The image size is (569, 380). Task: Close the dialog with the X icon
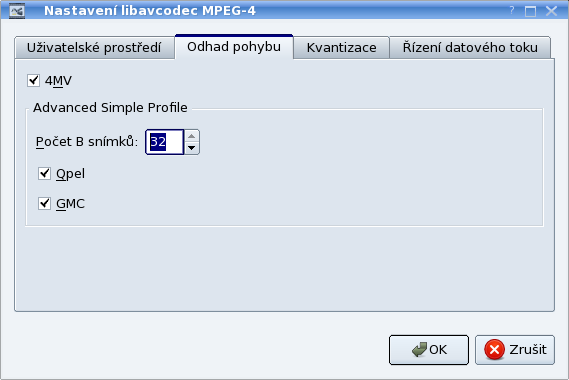pos(552,11)
